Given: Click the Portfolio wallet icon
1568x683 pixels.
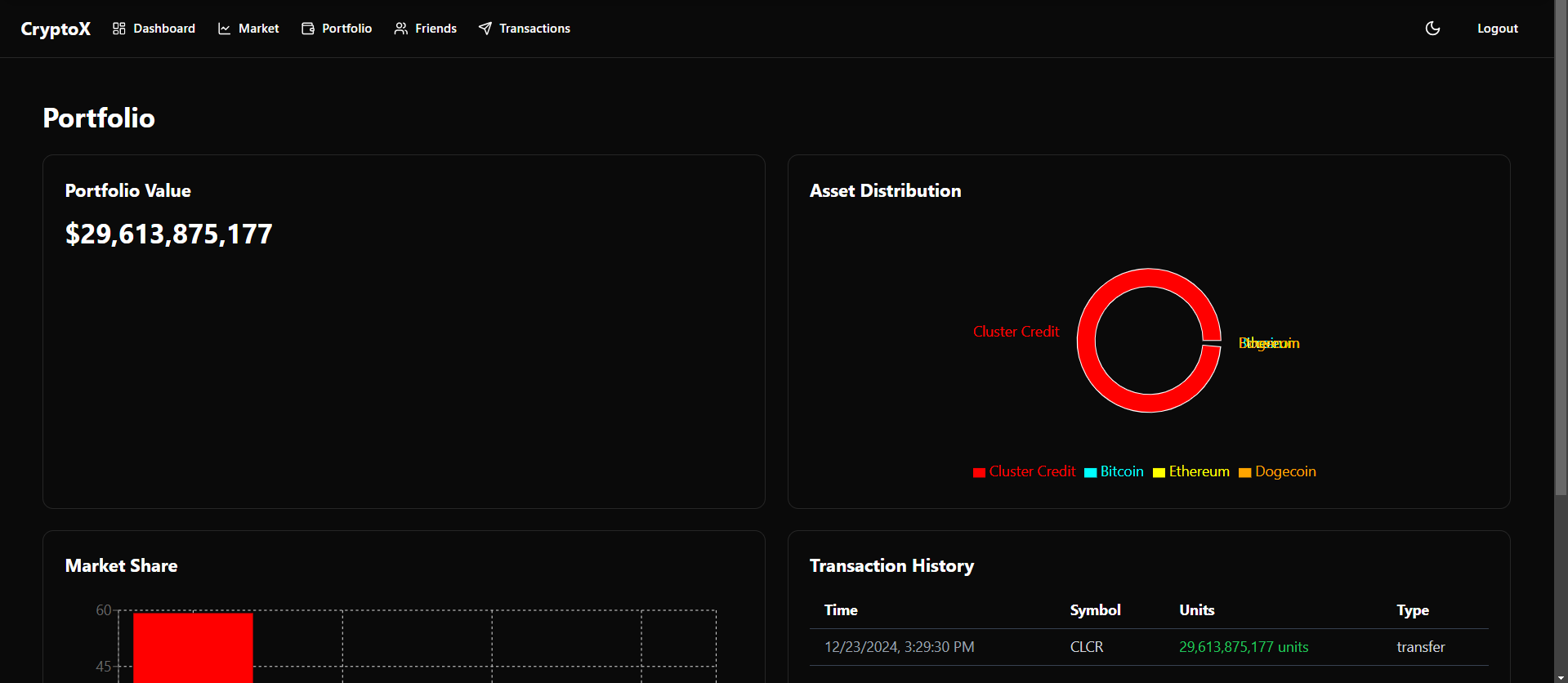Looking at the screenshot, I should (x=308, y=29).
